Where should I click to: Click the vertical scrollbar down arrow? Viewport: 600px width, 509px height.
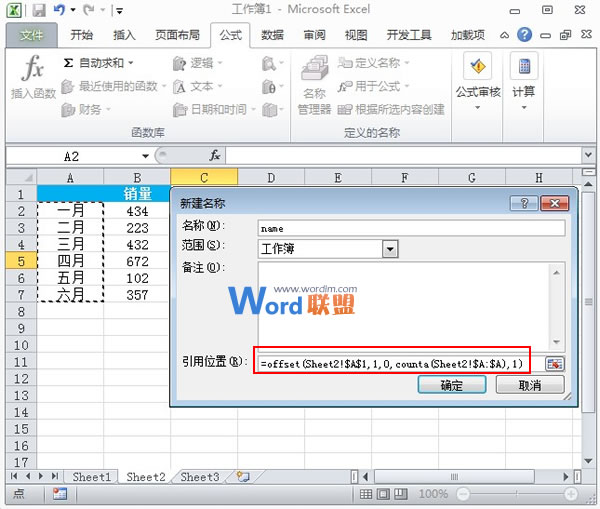588,461
